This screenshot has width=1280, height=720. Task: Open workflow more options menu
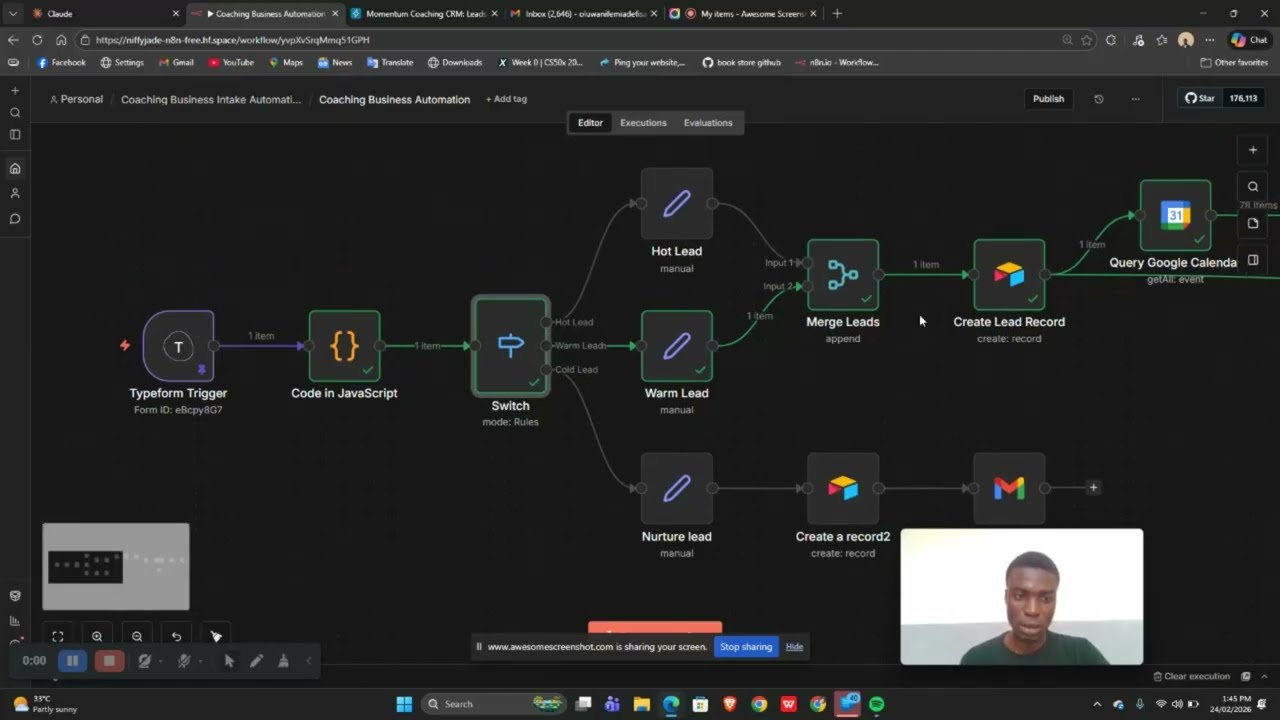point(1135,99)
